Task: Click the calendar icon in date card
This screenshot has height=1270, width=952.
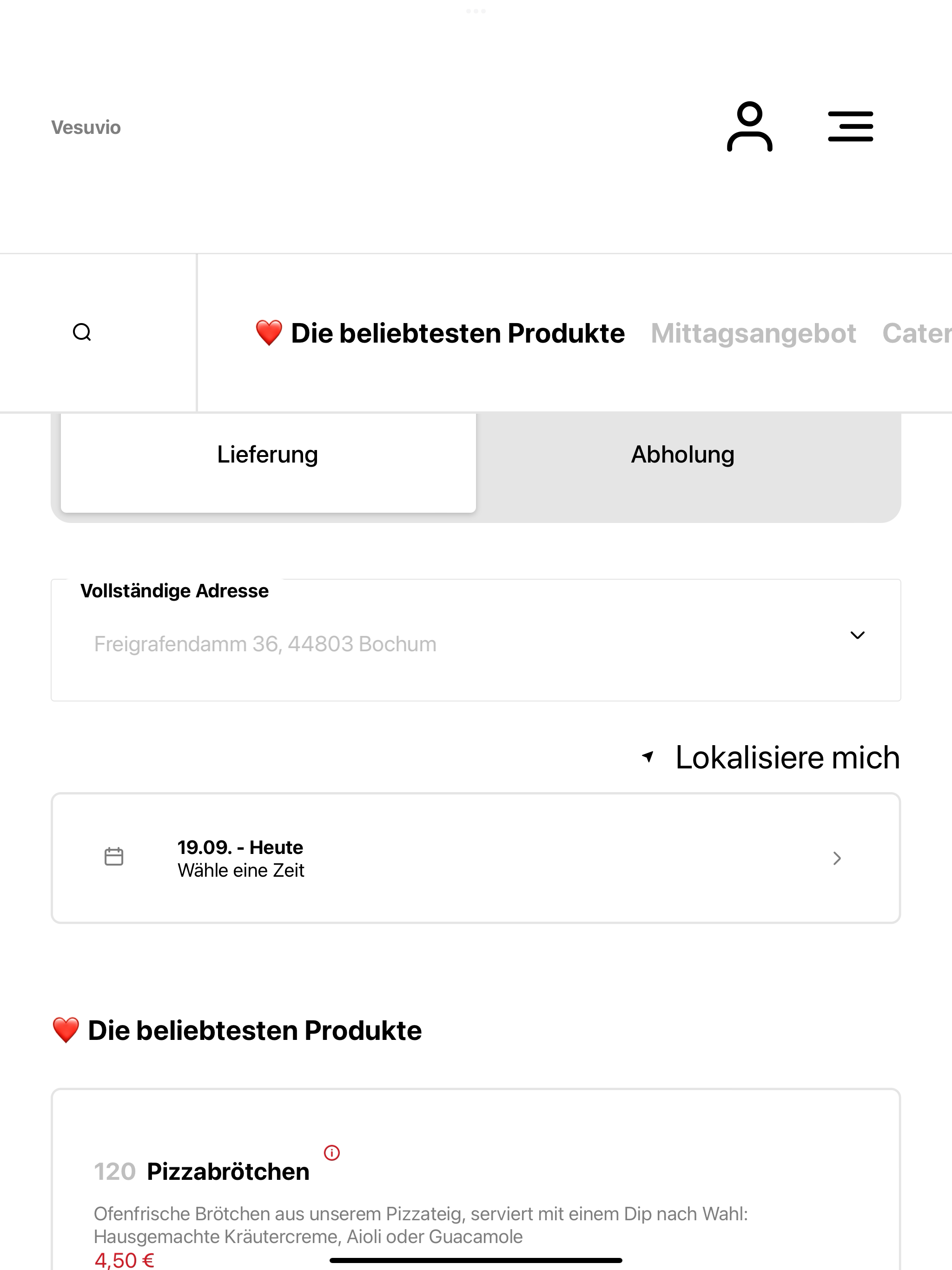Action: click(x=114, y=857)
